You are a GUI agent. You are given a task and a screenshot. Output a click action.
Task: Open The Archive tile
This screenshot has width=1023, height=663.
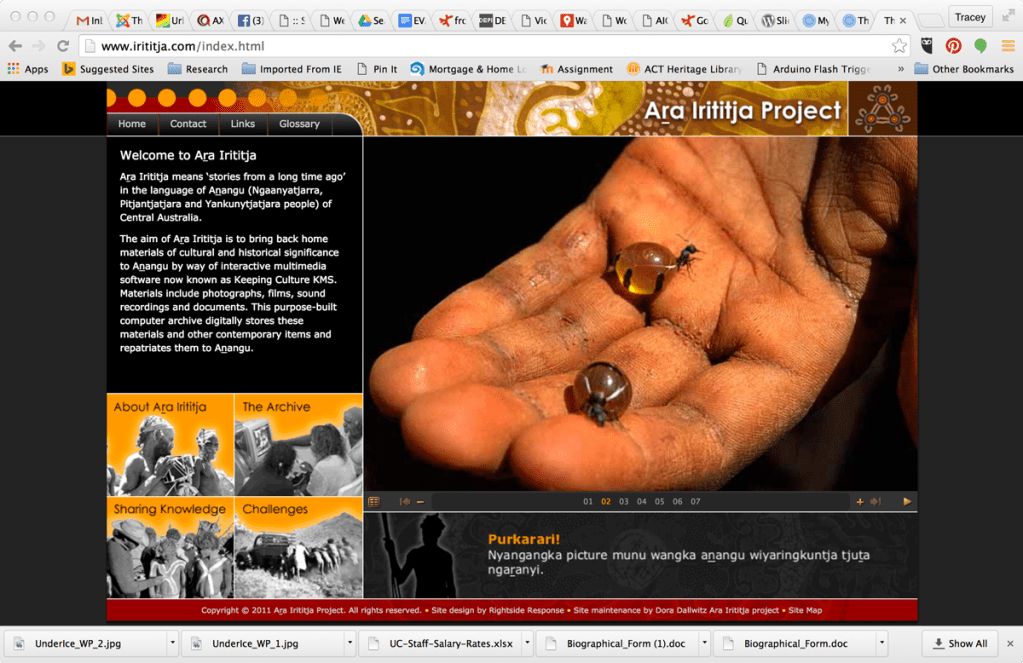point(299,444)
